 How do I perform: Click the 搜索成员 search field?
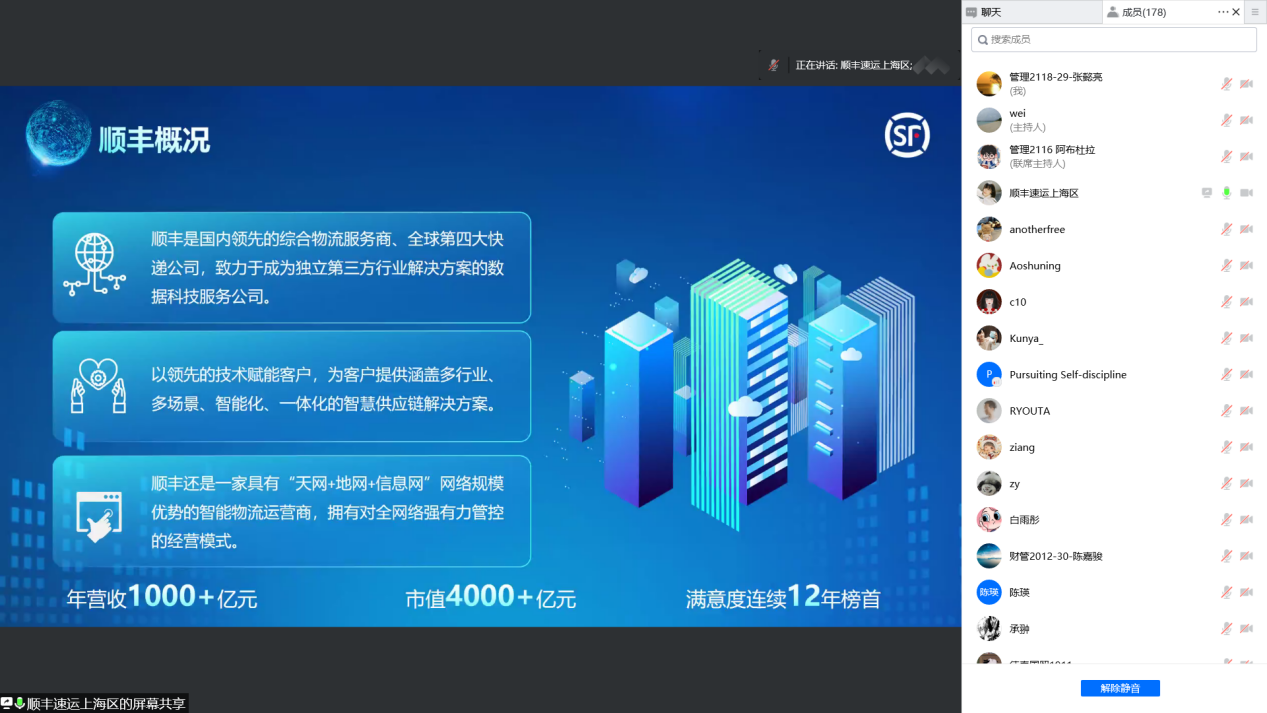[1113, 39]
